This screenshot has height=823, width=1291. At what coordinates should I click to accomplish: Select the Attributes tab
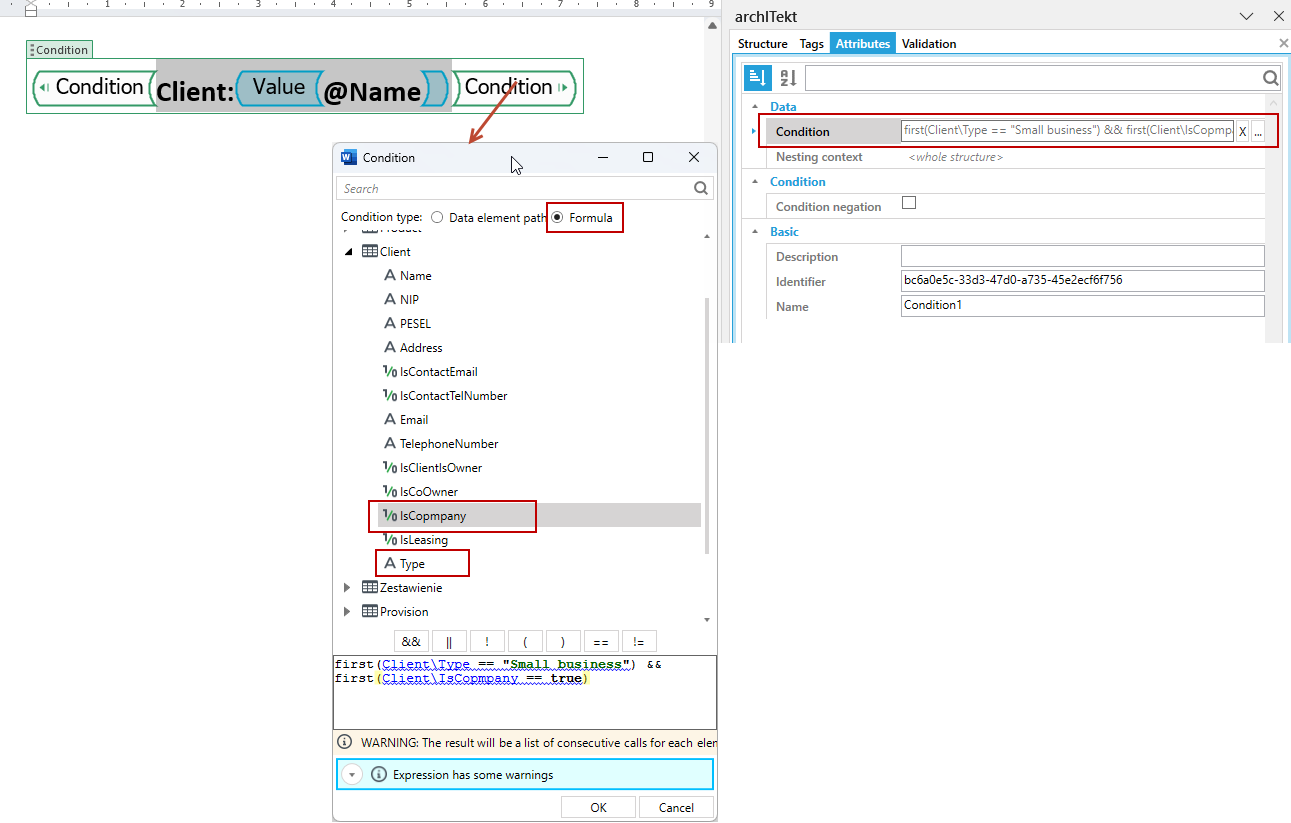tap(863, 44)
